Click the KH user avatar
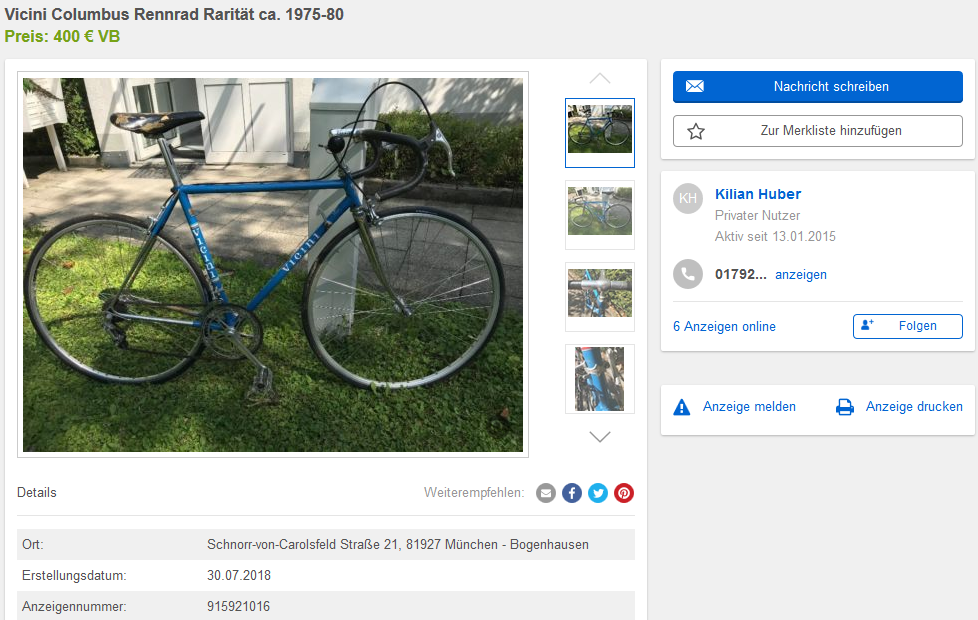 (688, 198)
